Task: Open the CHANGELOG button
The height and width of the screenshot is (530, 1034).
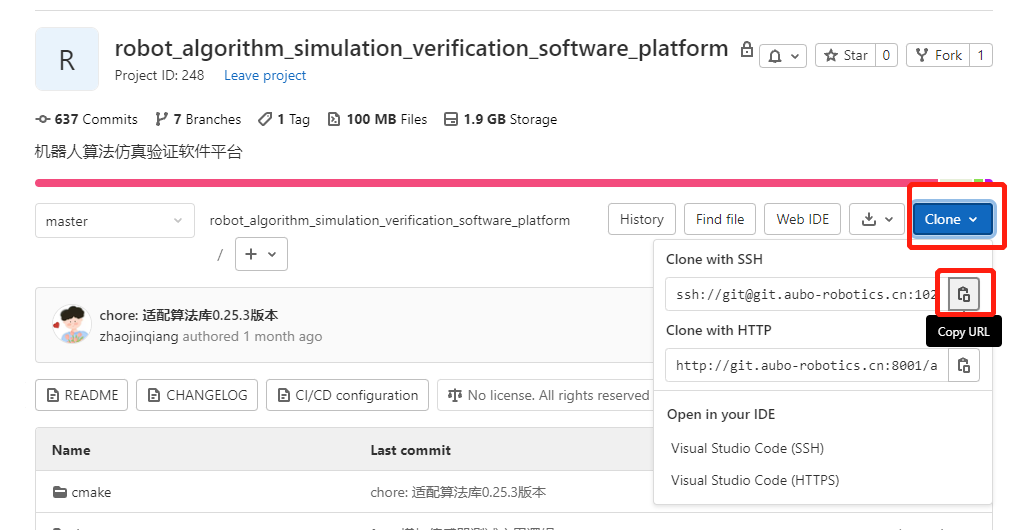Action: tap(197, 395)
